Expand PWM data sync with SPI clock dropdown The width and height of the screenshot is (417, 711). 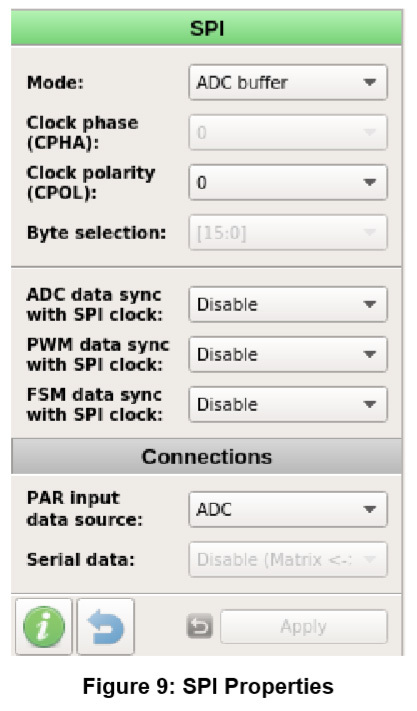coord(288,354)
